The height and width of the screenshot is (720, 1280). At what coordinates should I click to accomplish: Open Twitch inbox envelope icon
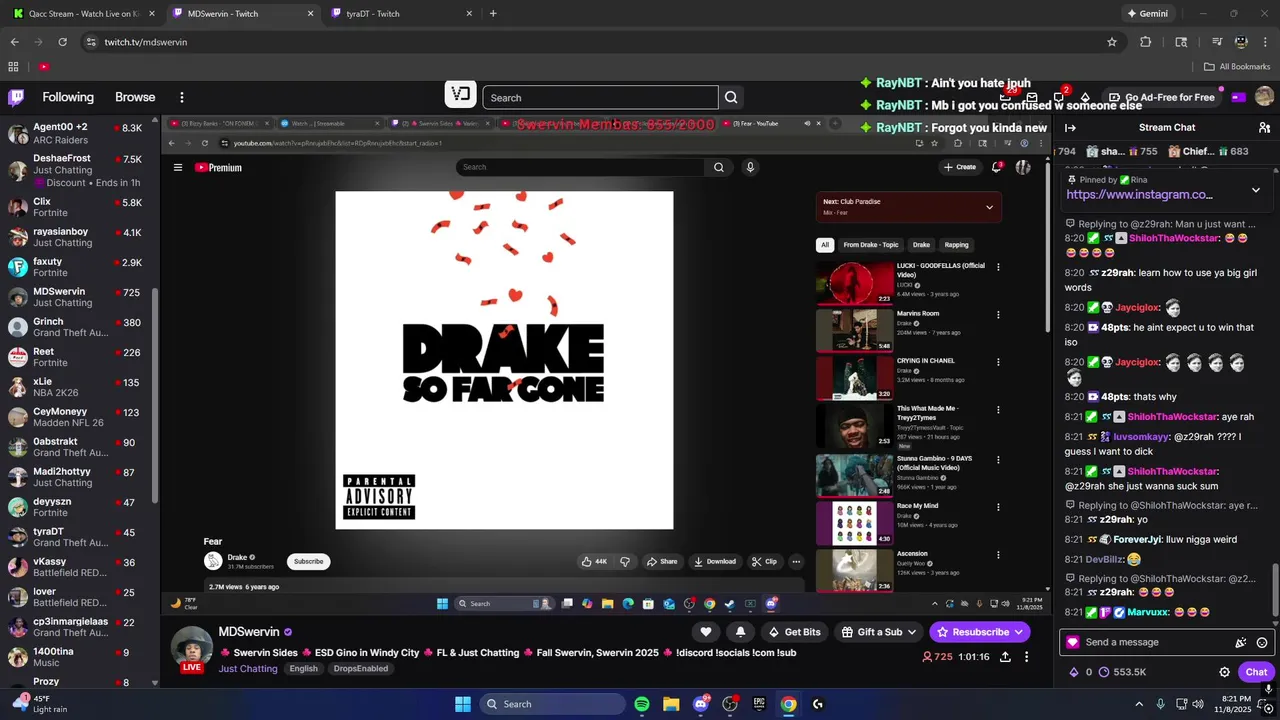tap(1032, 97)
